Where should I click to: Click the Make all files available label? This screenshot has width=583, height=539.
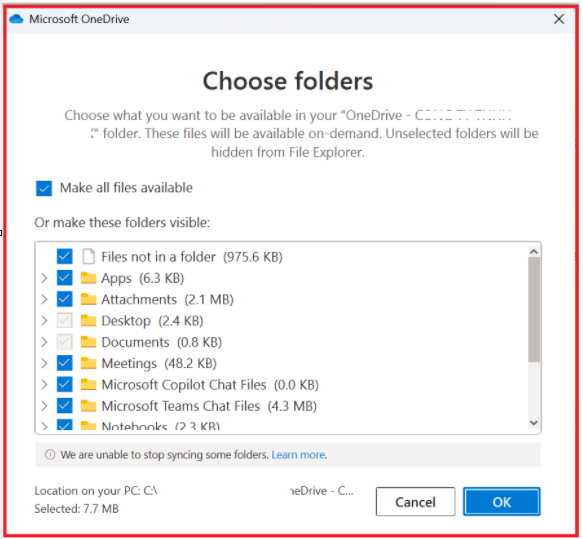[x=126, y=188]
